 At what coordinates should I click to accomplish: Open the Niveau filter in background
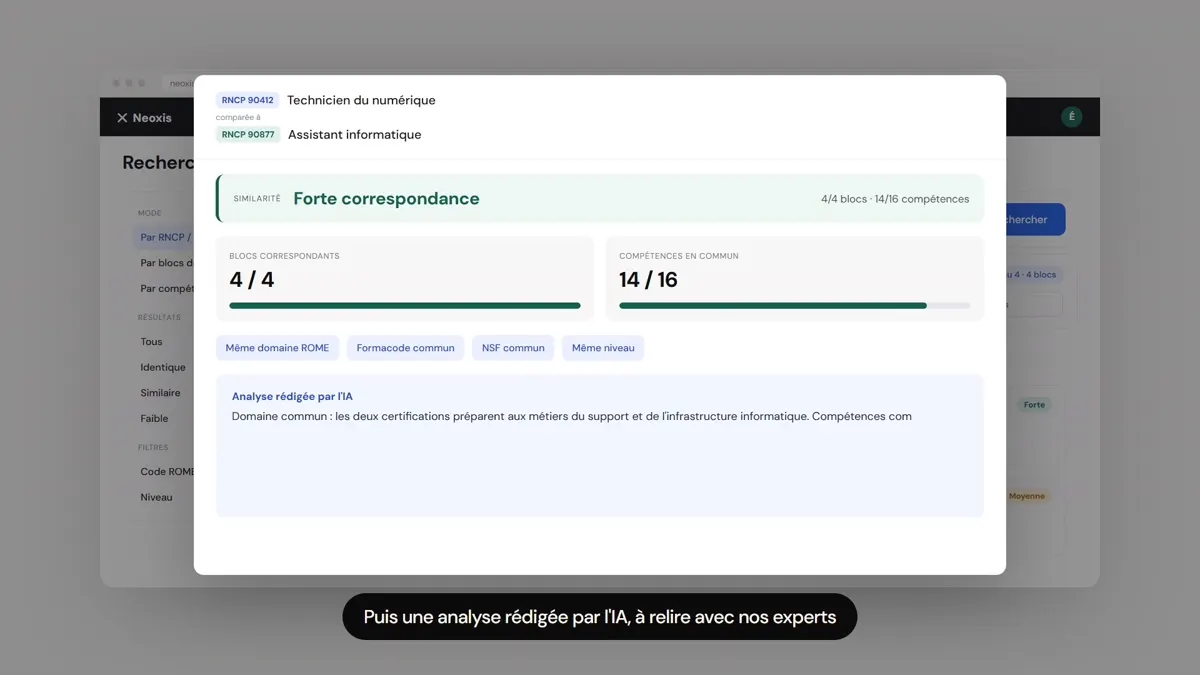156,497
